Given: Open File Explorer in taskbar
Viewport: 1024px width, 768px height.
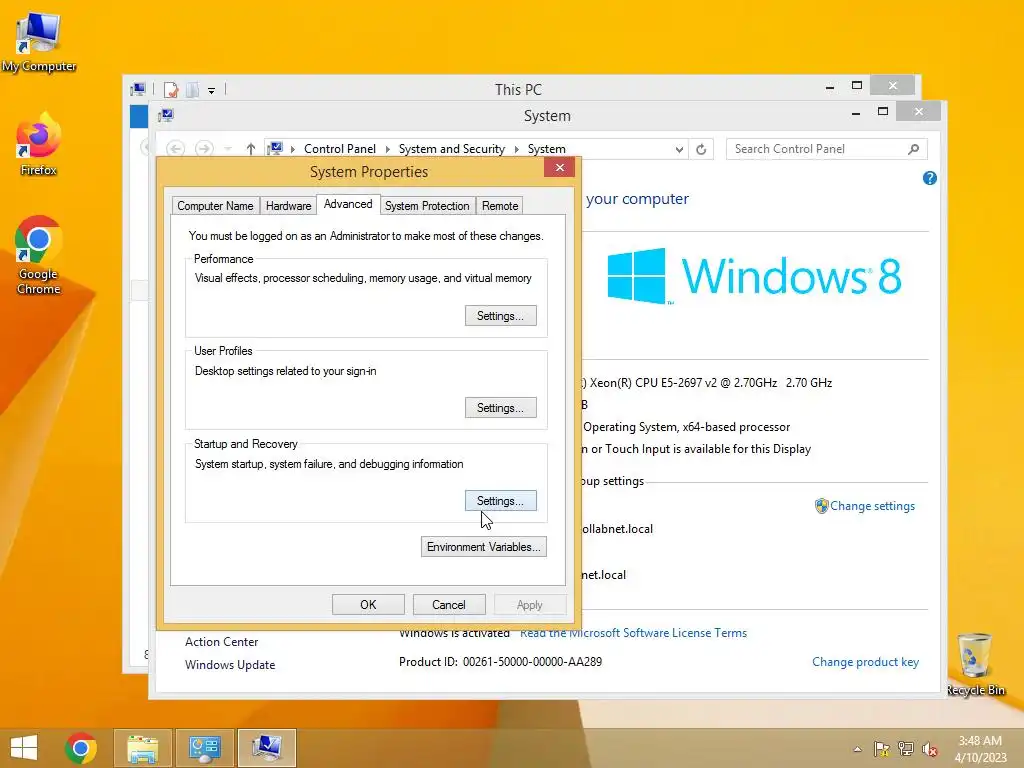Looking at the screenshot, I should pyautogui.click(x=143, y=748).
